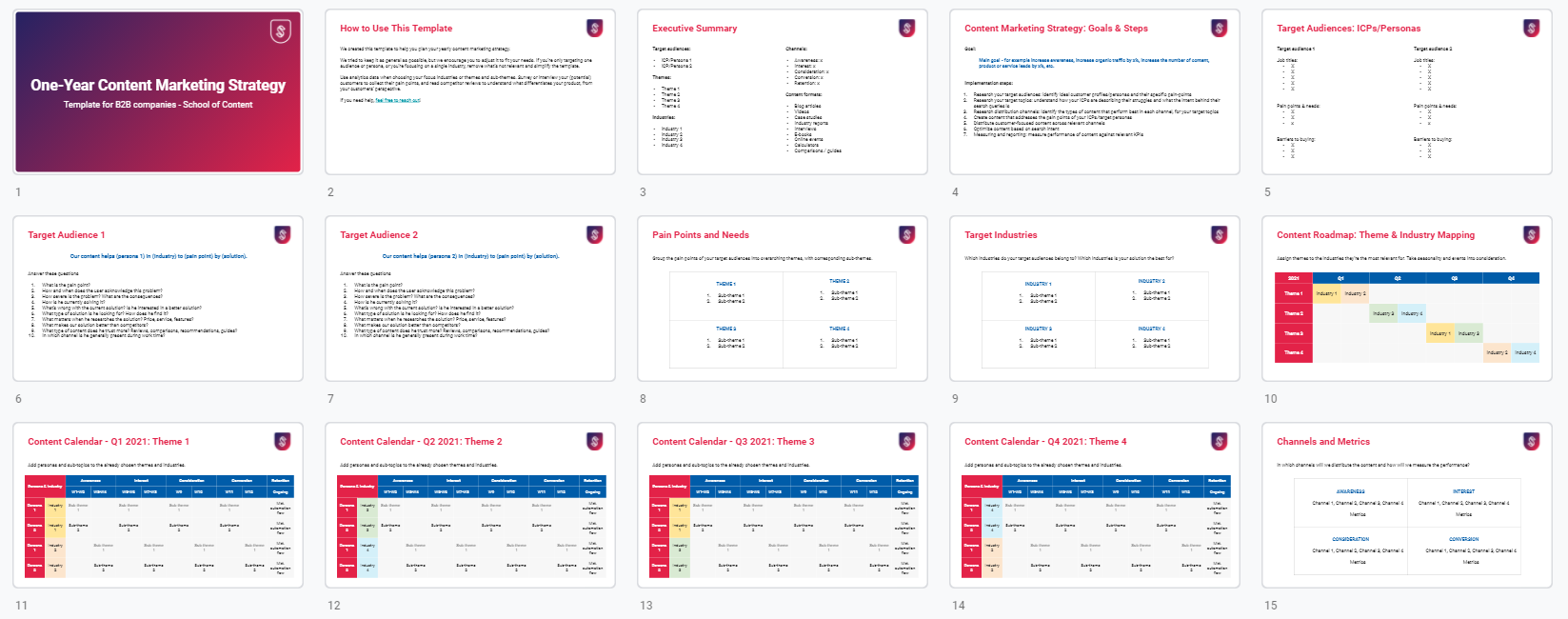Viewport: 1568px width, 619px height.
Task: Click the yellow Industry 1 cell in Theme 1 row
Action: pos(1326,293)
